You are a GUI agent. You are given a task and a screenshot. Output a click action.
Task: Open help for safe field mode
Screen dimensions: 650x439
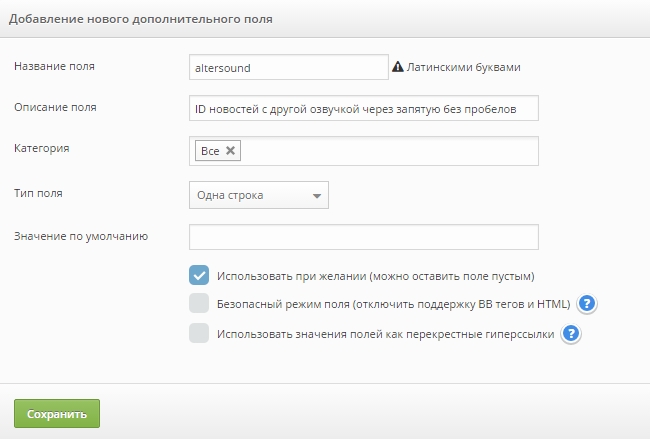click(x=587, y=304)
